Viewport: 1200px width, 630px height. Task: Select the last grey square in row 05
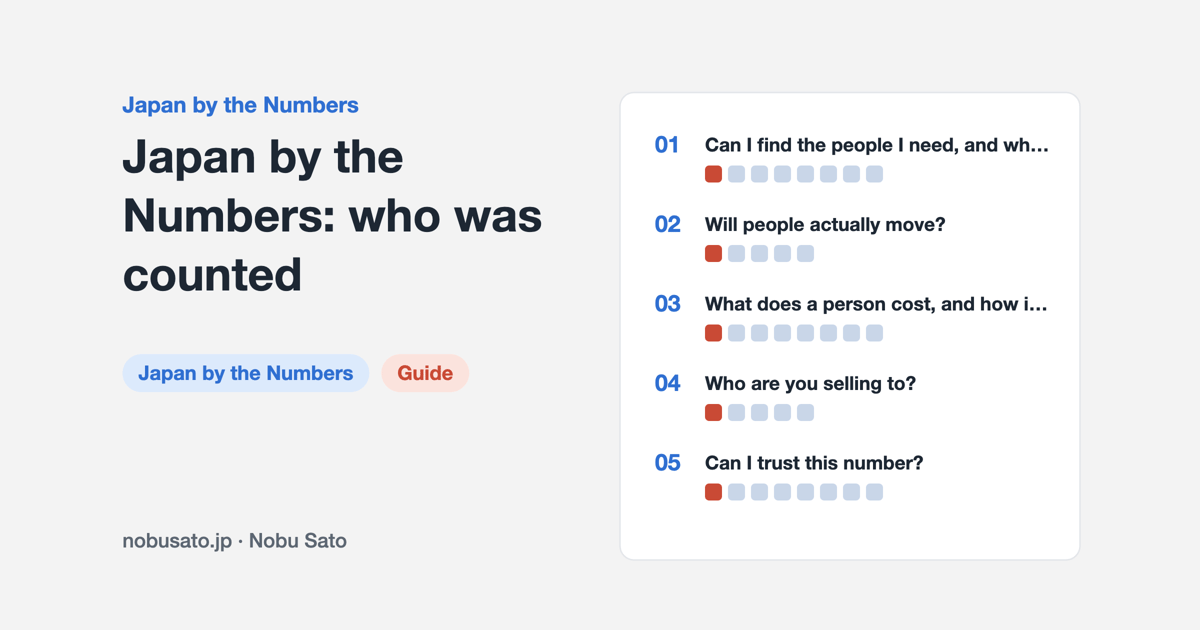click(874, 492)
